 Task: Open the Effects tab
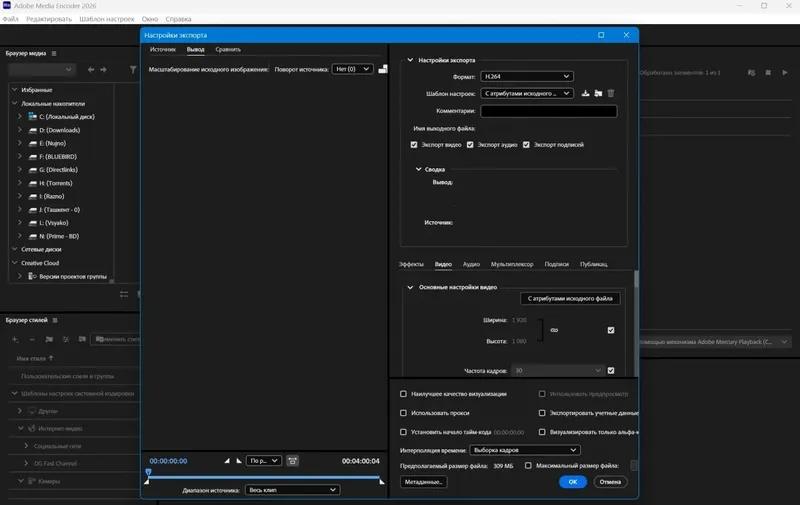pos(411,264)
